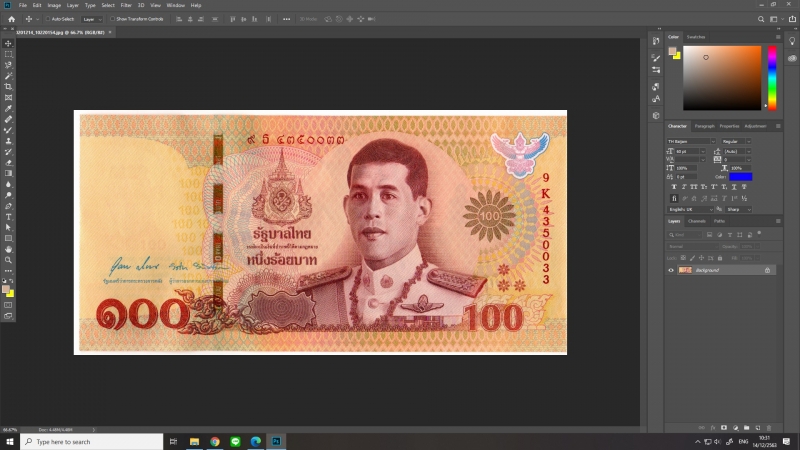Select the Eraser tool
The width and height of the screenshot is (800, 450).
click(8, 163)
